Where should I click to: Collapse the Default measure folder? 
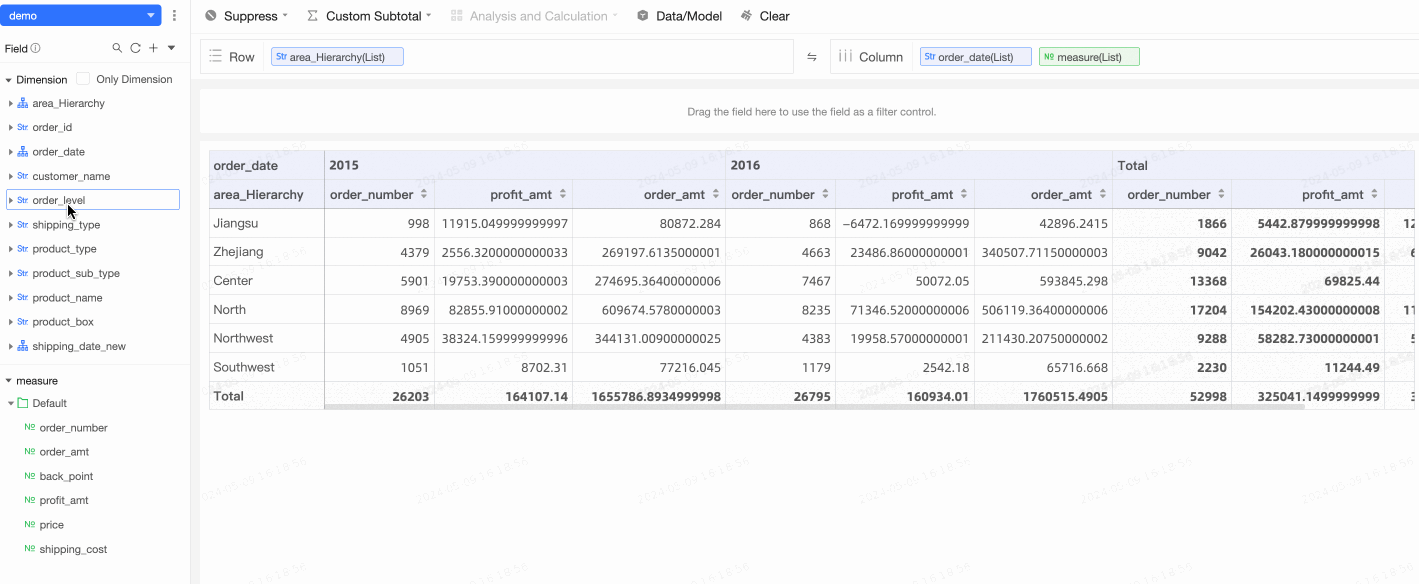point(11,404)
